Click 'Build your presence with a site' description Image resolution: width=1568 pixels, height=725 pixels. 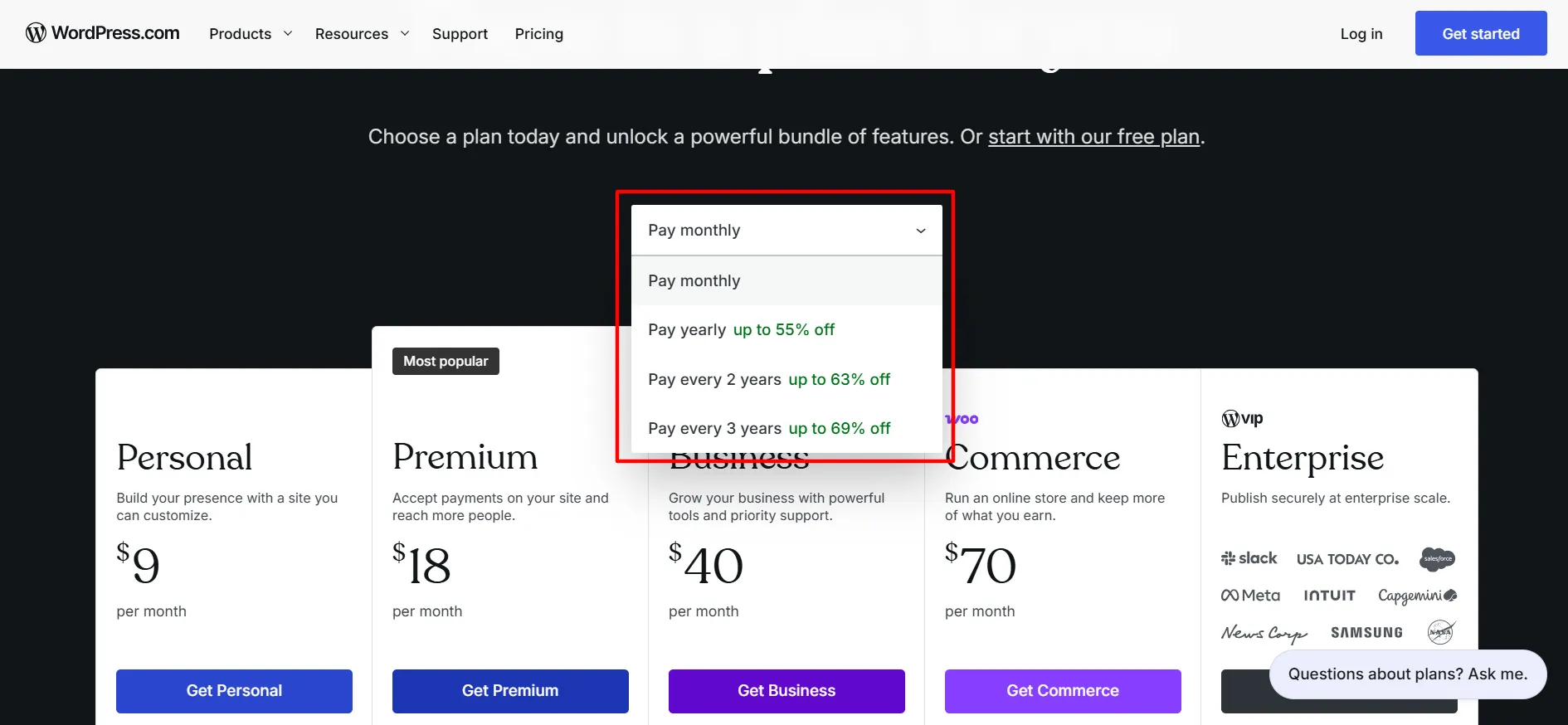[227, 507]
